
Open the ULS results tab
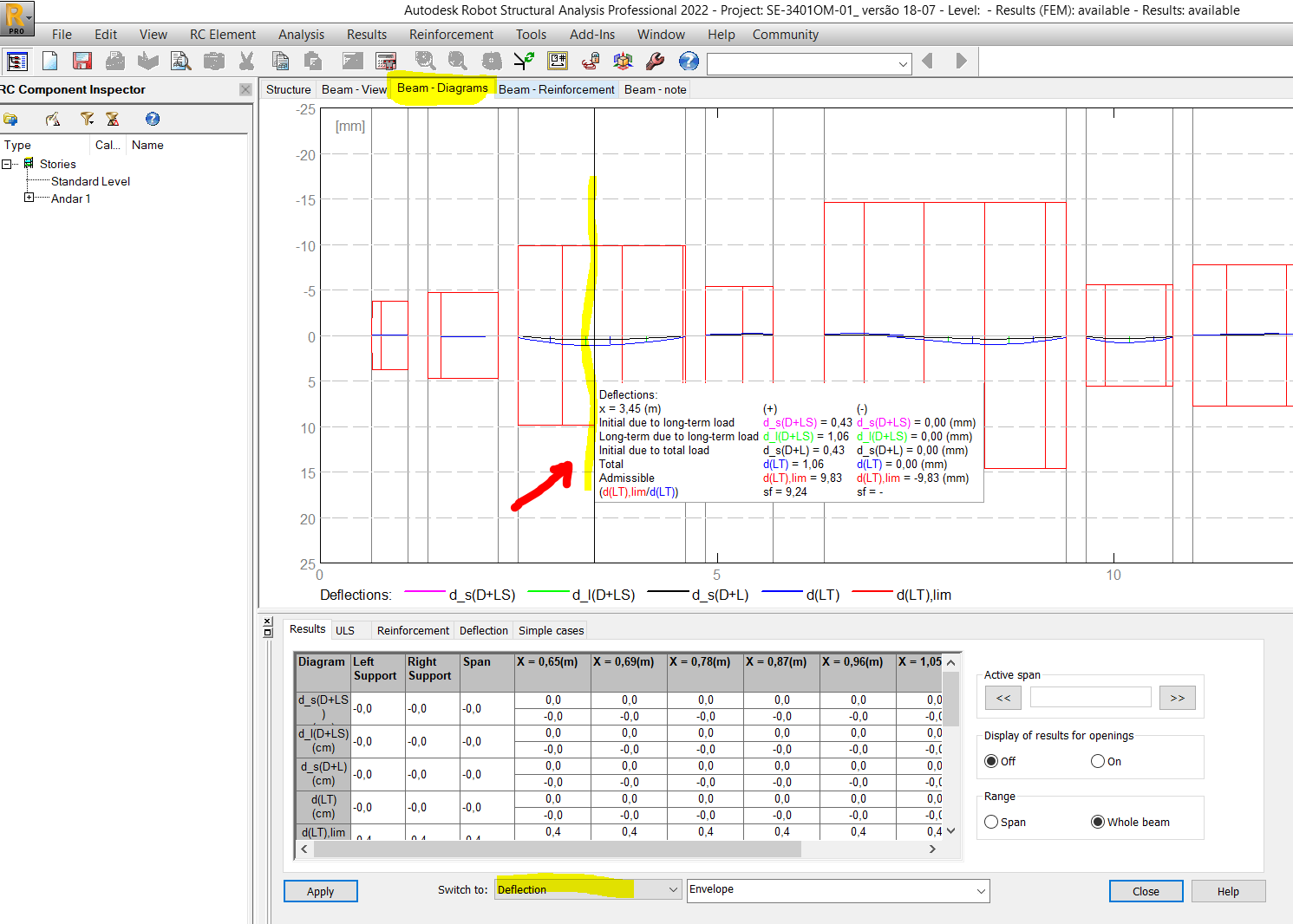click(x=347, y=630)
